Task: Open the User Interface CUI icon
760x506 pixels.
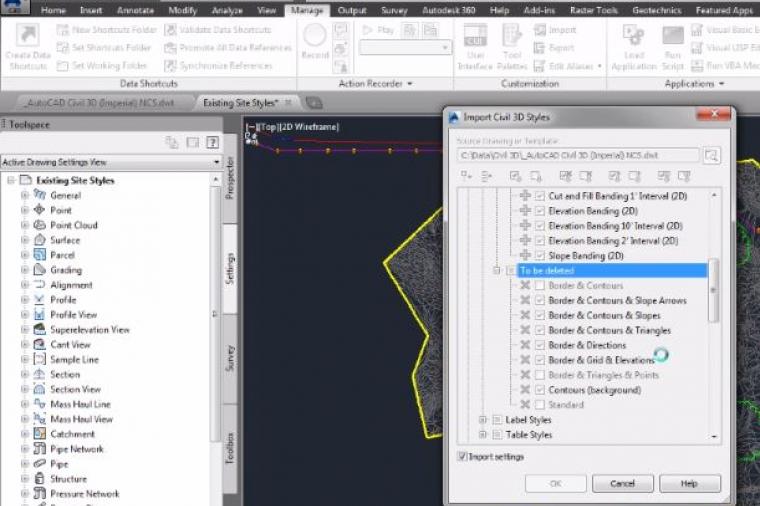Action: (475, 36)
